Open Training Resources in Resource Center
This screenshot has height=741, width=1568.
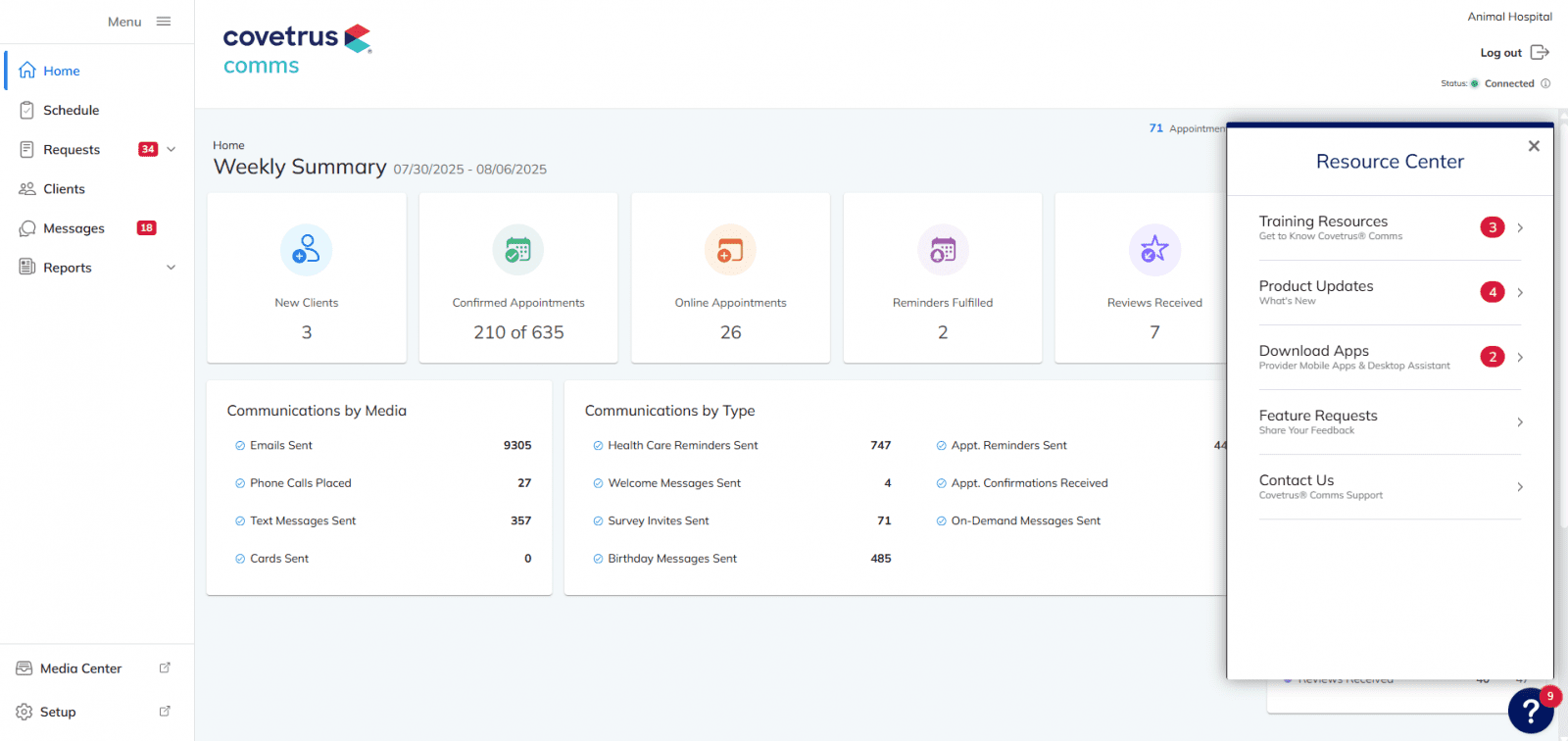[x=1390, y=227]
